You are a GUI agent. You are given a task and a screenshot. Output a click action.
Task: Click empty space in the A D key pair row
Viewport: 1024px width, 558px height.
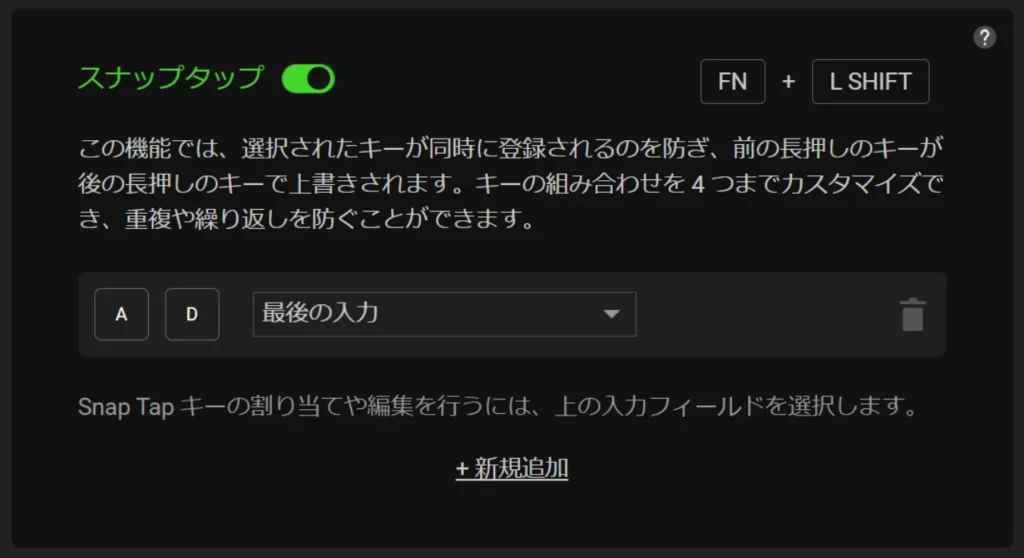click(764, 314)
